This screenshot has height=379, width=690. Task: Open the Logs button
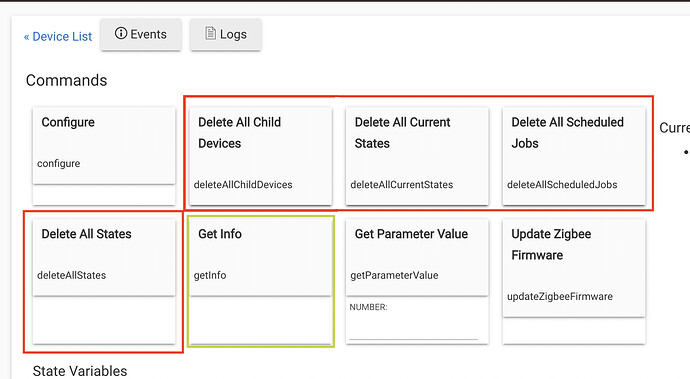point(226,34)
